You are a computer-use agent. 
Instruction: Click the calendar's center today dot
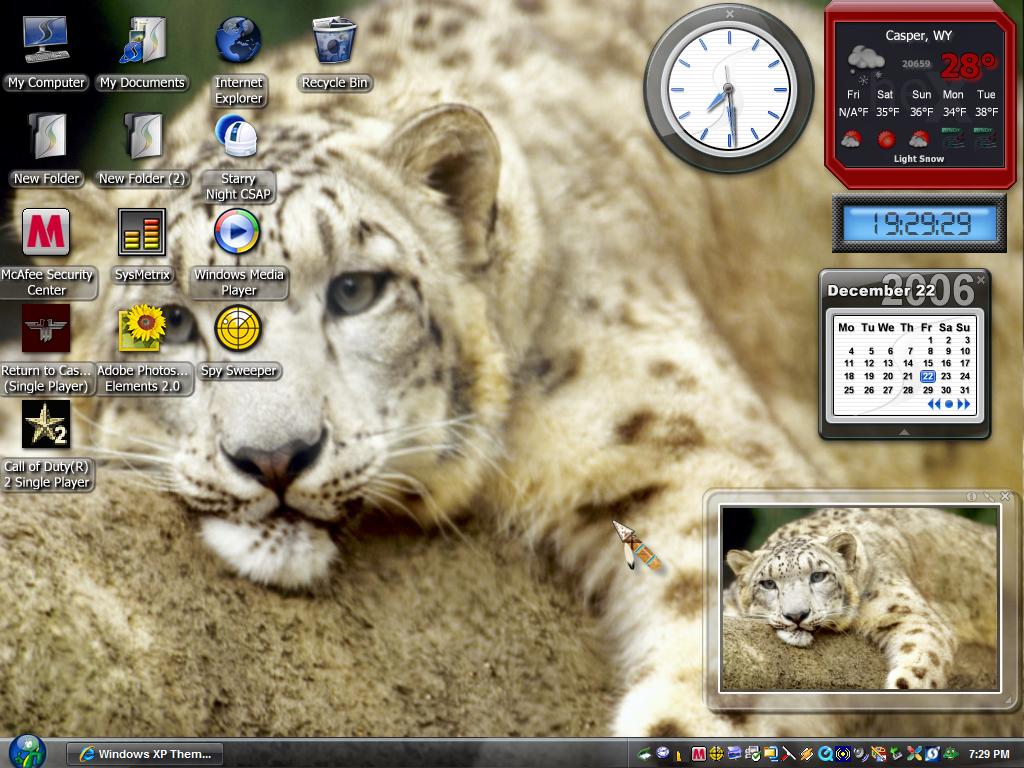tap(949, 404)
